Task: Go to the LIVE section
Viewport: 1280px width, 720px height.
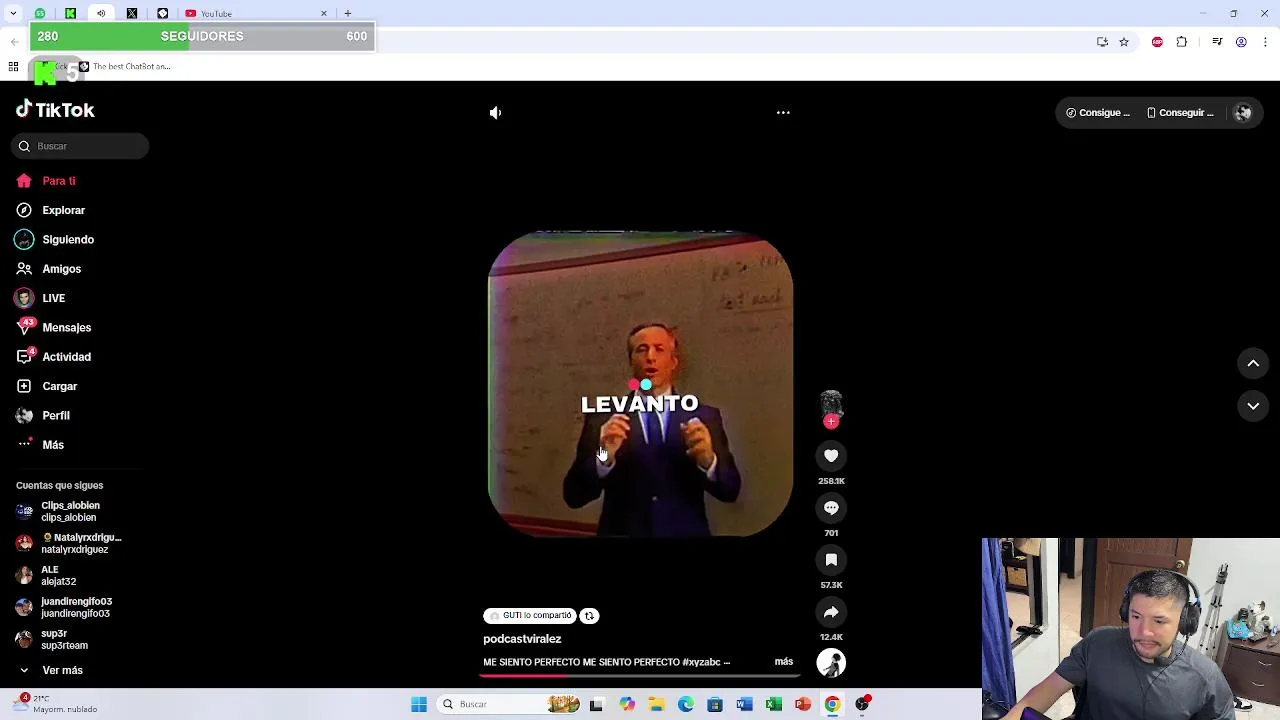Action: pos(40,298)
